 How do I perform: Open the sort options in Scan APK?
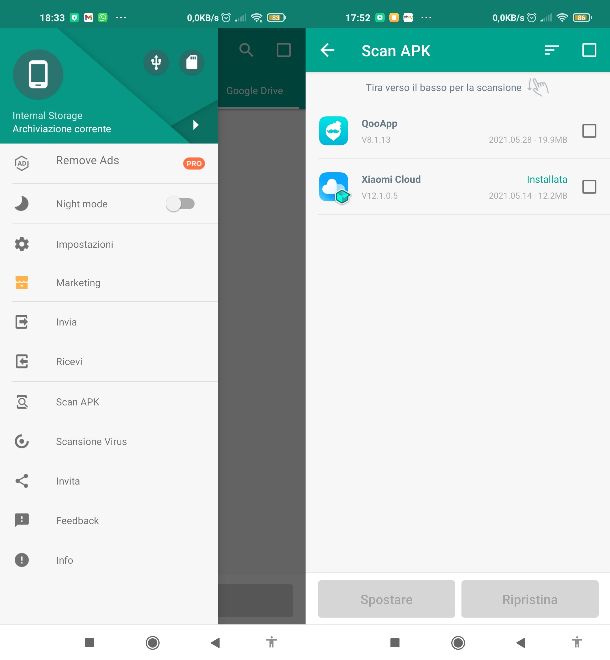click(x=551, y=51)
